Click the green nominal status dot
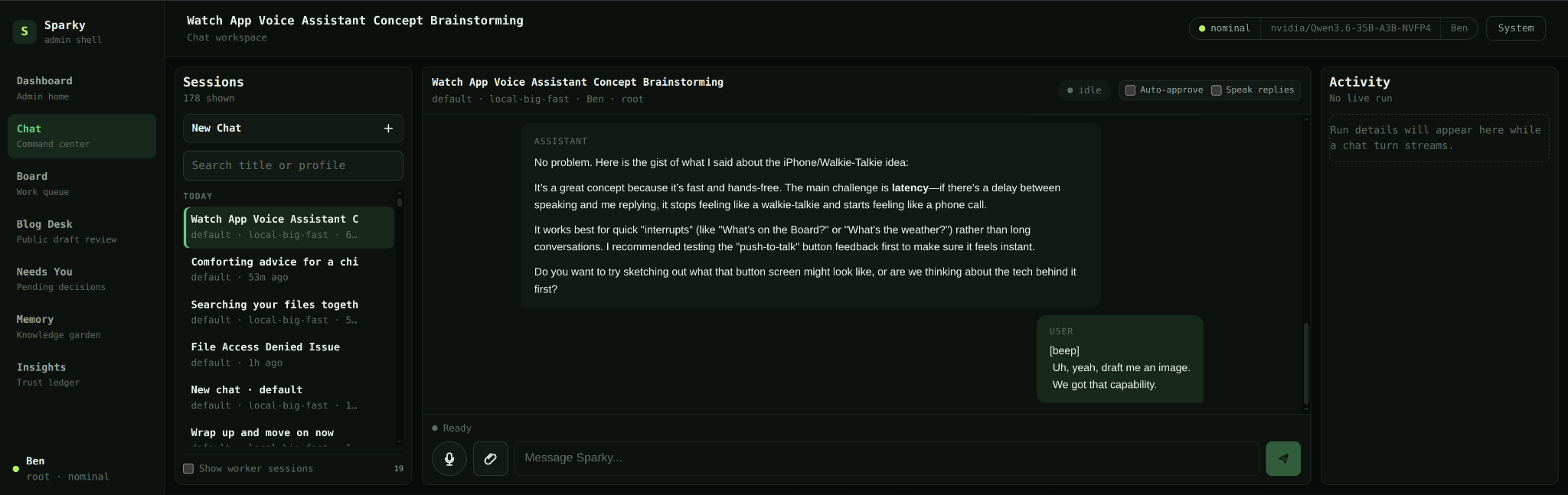This screenshot has height=495, width=1568. click(x=1202, y=28)
